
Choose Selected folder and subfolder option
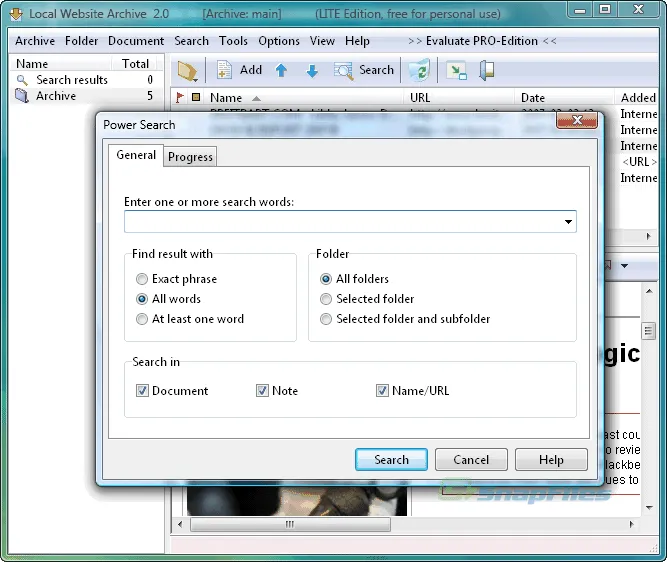point(326,319)
